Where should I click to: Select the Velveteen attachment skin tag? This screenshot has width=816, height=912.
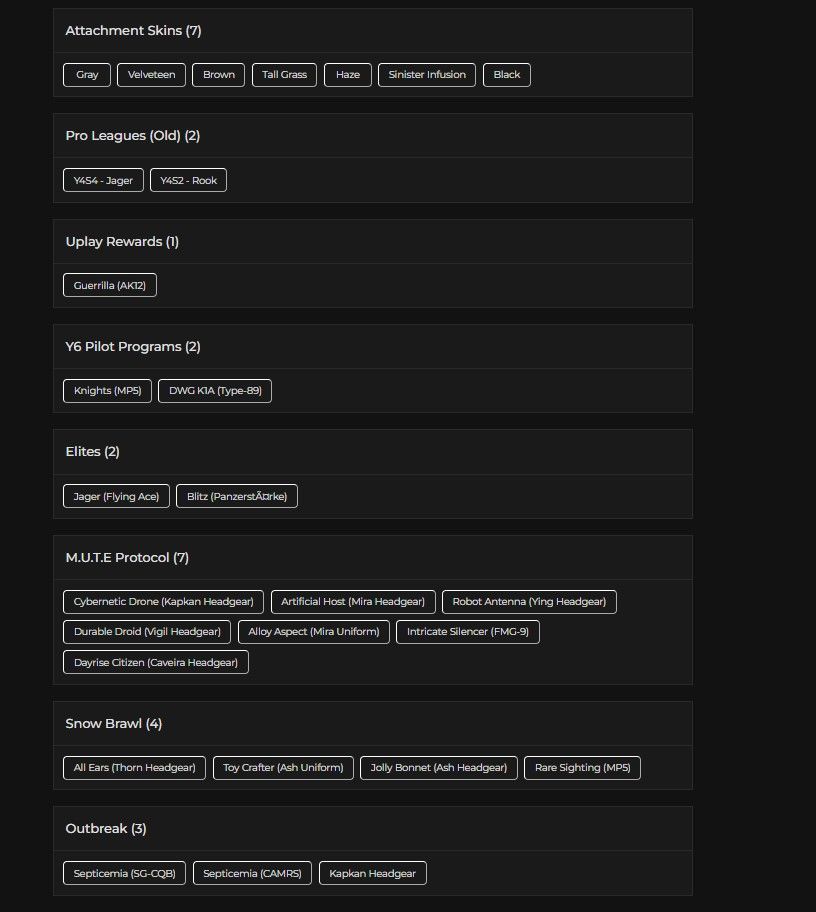tap(151, 75)
